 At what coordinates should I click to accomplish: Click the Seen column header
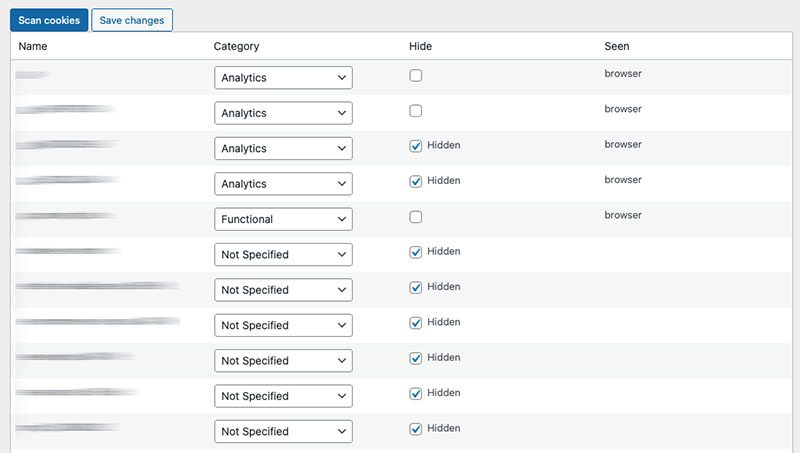click(x=617, y=46)
